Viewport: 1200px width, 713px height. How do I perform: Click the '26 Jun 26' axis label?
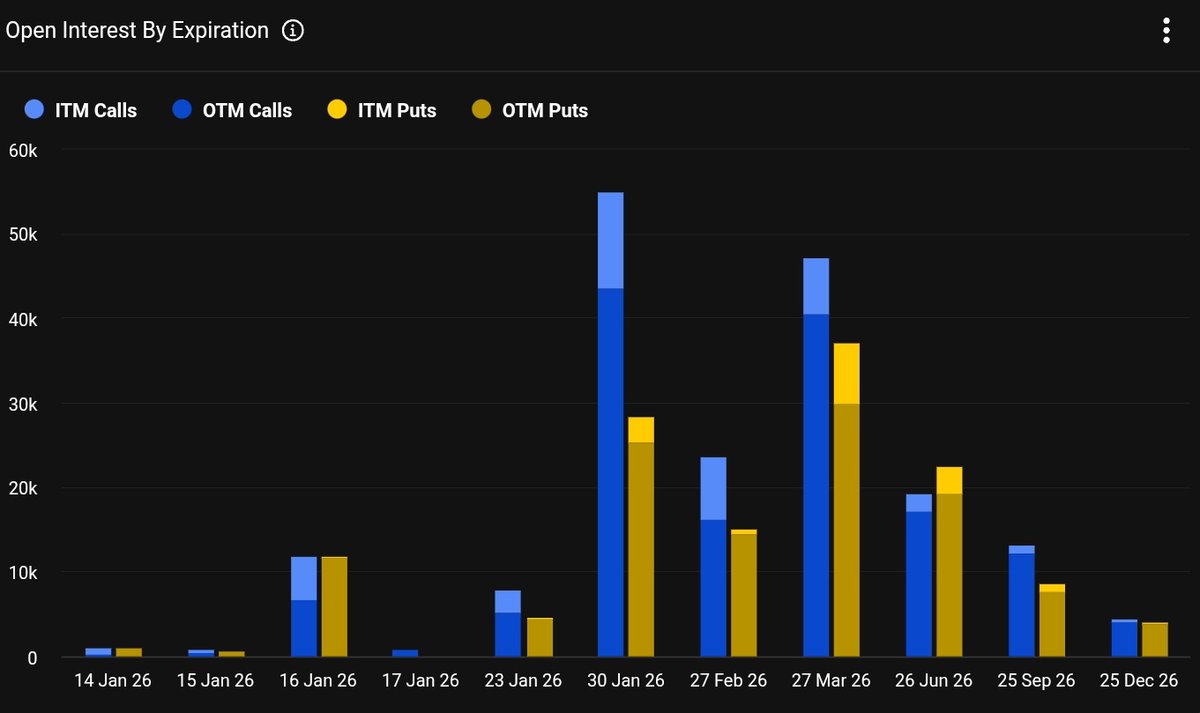(933, 681)
